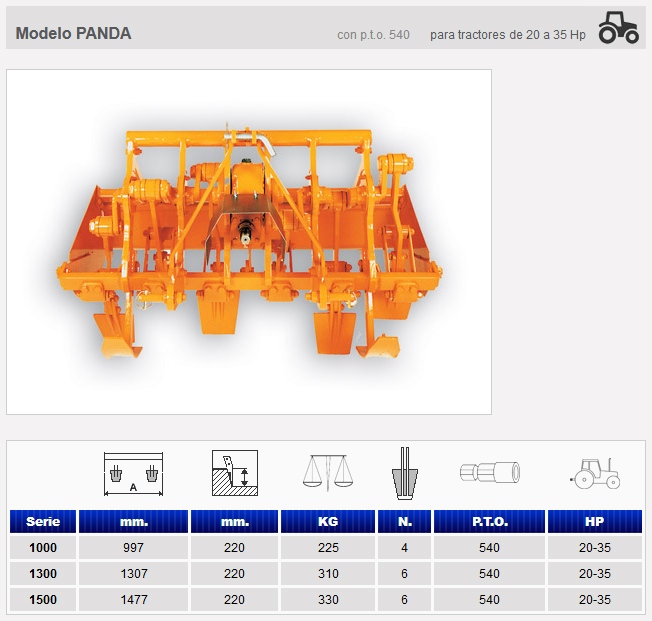Click the 'HP' column header
This screenshot has height=621, width=652.
pos(595,521)
